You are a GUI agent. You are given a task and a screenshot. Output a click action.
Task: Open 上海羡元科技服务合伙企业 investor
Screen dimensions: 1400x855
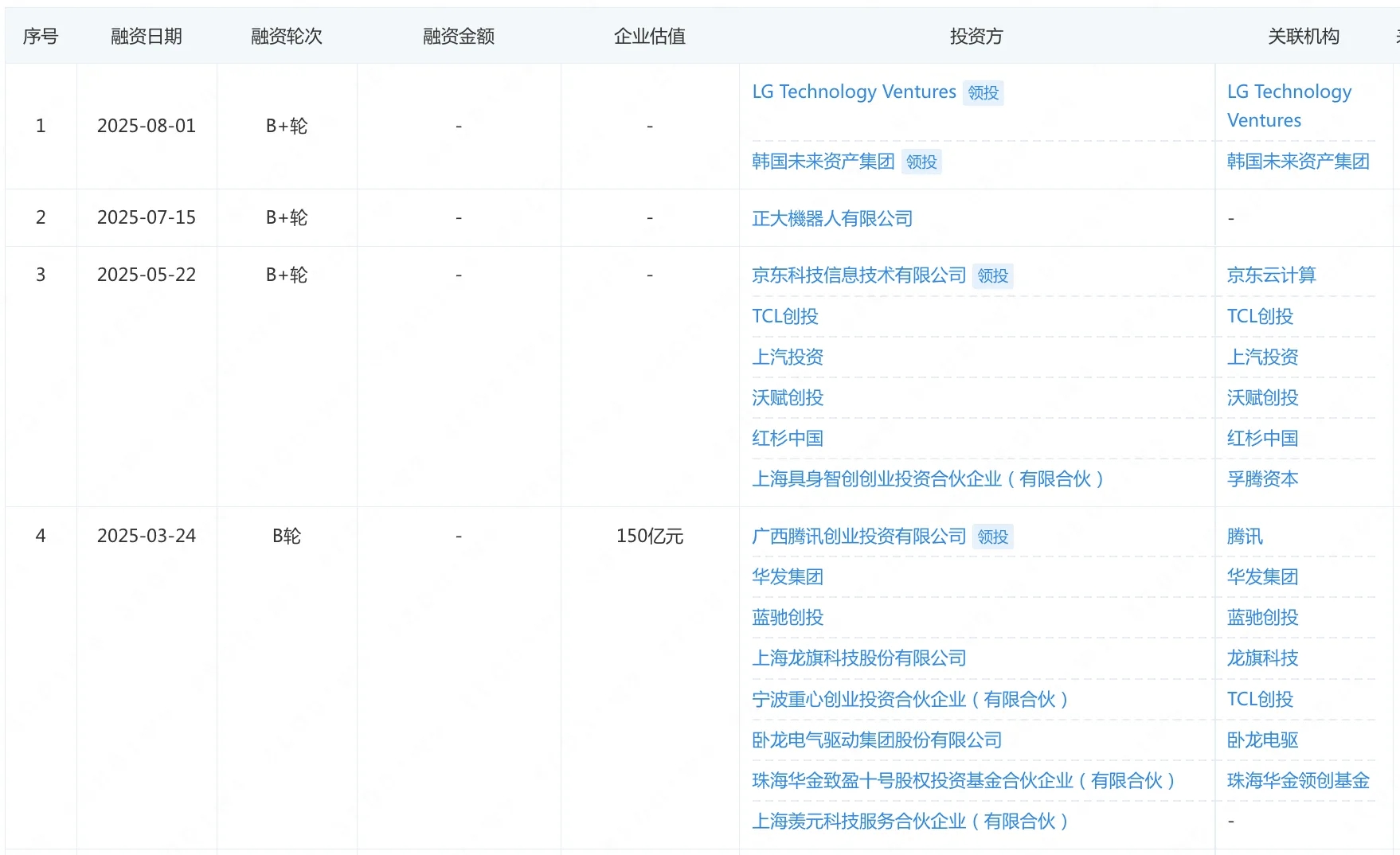click(x=910, y=822)
